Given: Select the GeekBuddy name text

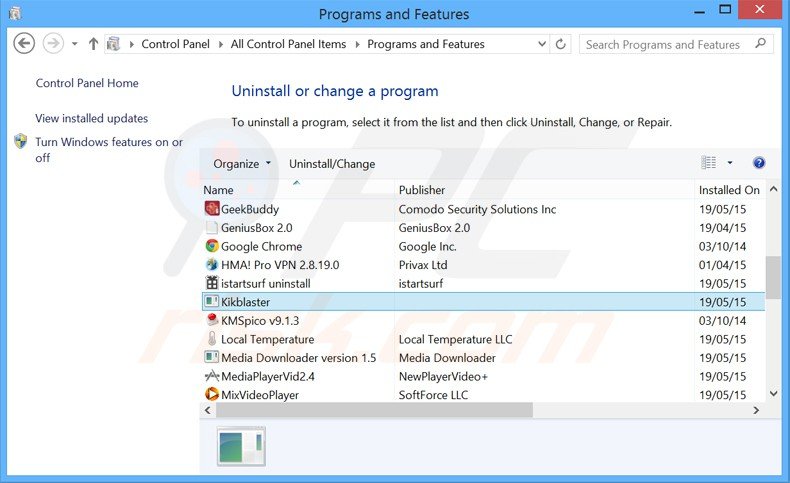Looking at the screenshot, I should 250,209.
